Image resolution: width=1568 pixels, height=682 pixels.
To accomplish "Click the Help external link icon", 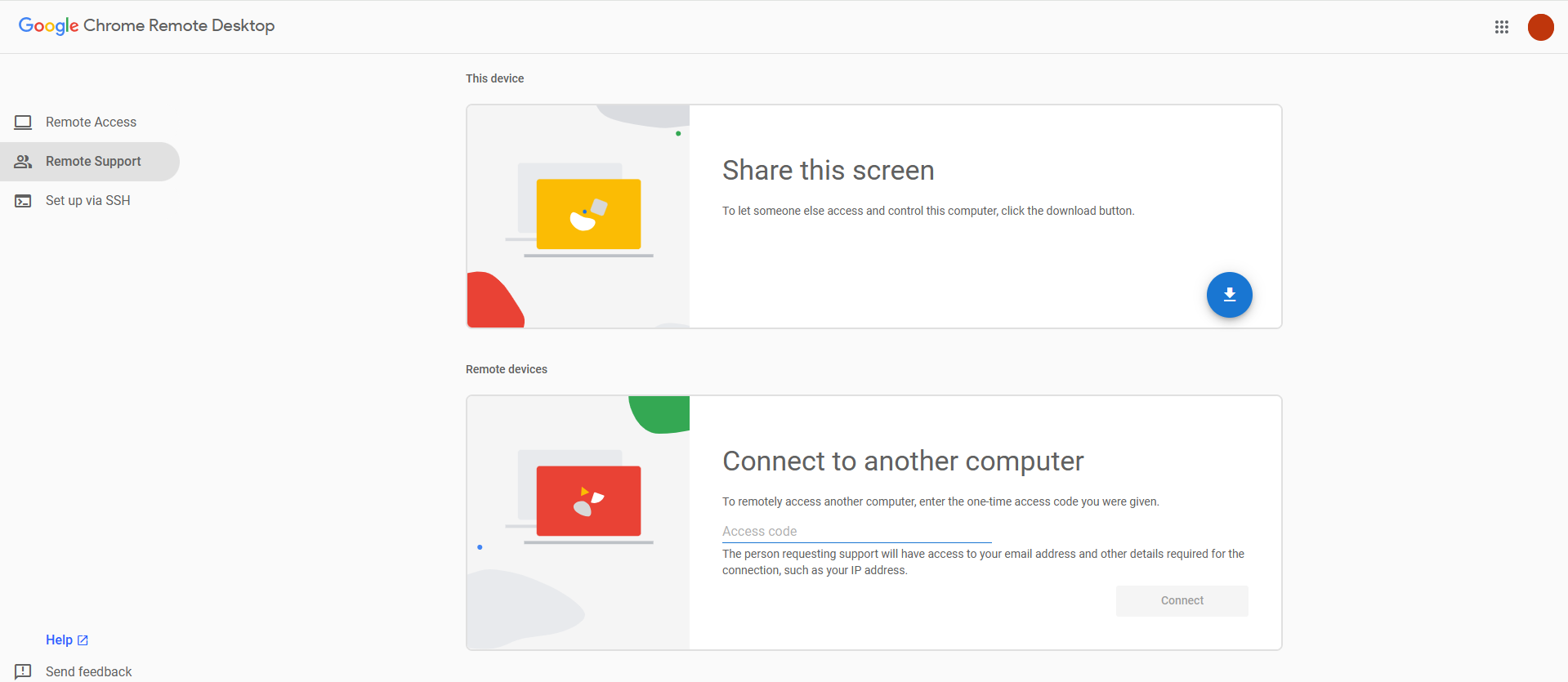I will point(83,640).
